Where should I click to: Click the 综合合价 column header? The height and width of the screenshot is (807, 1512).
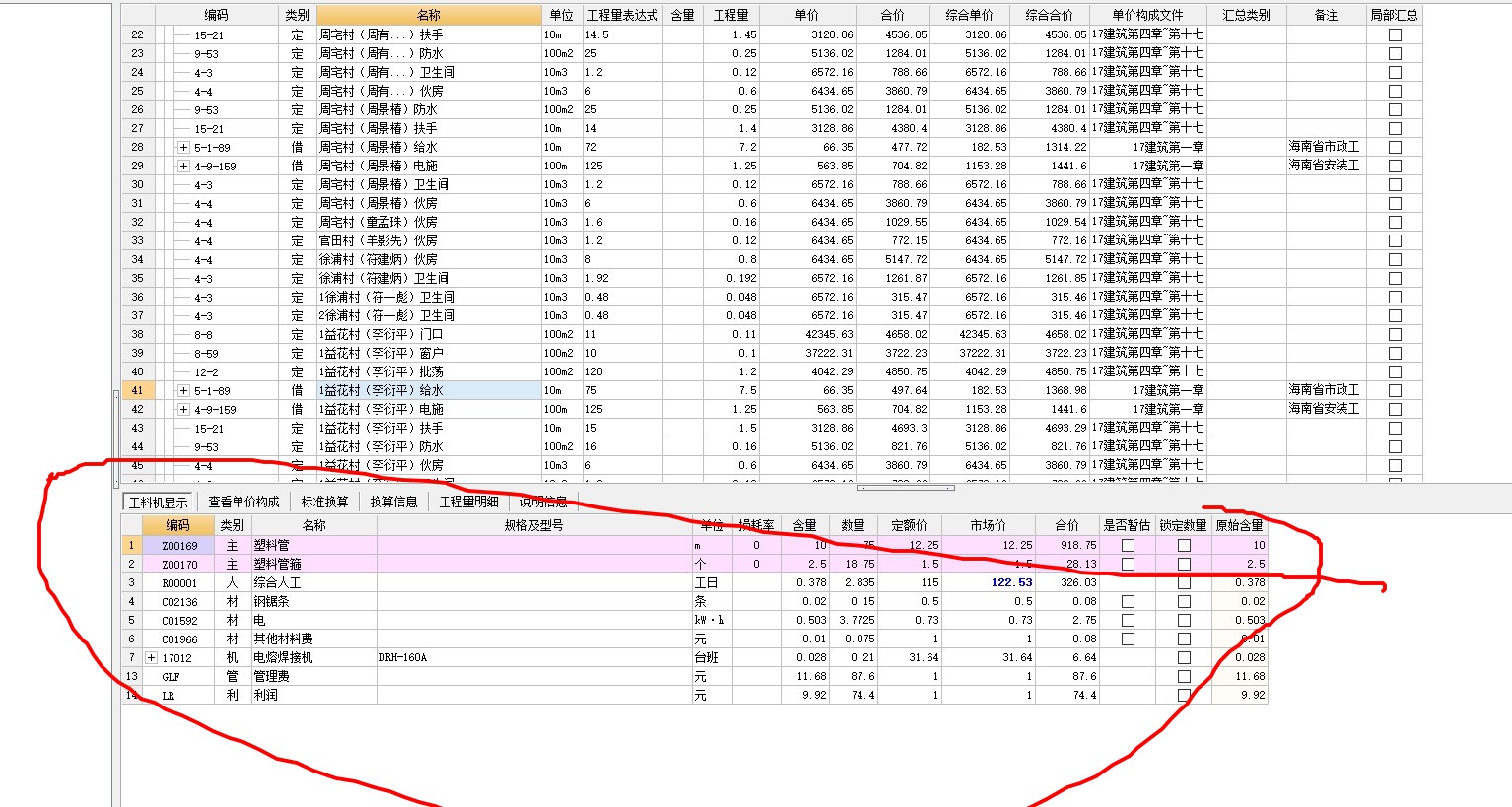coord(1049,15)
